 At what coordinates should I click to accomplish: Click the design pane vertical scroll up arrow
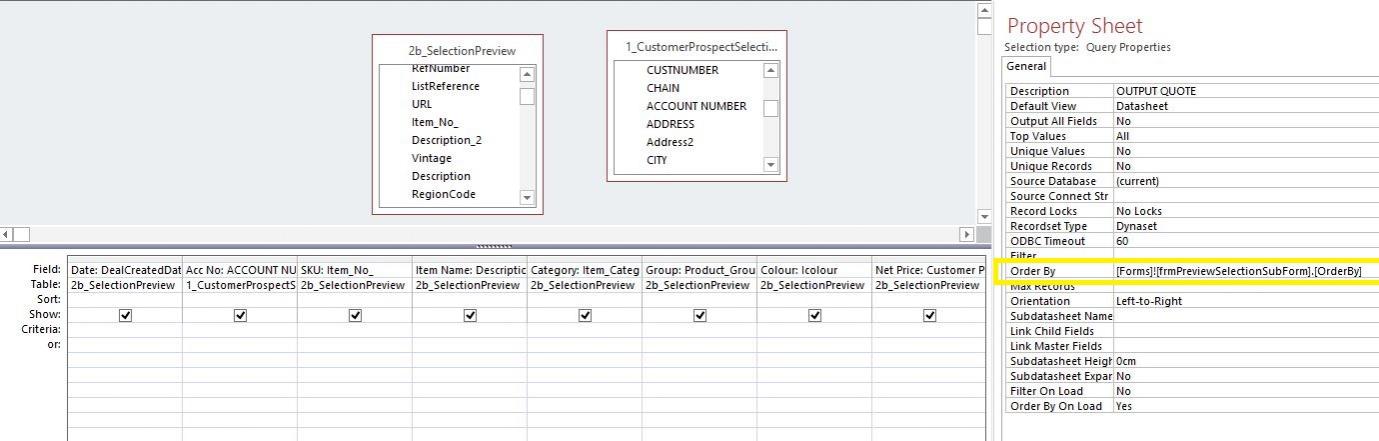(x=983, y=10)
